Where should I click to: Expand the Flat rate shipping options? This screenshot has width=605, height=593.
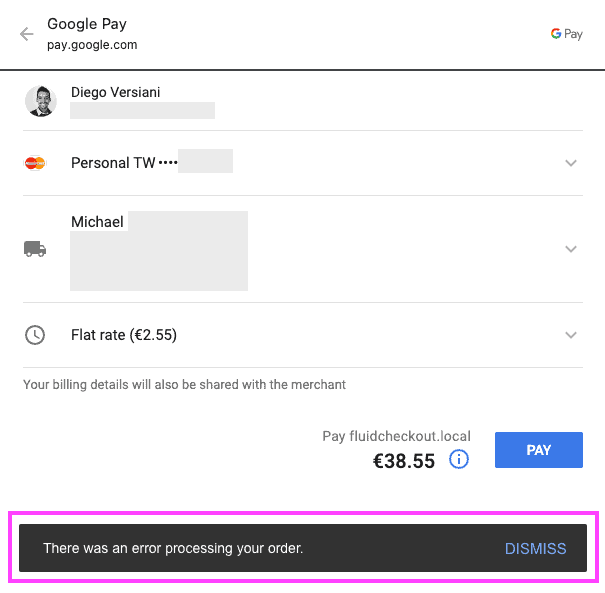(571, 335)
